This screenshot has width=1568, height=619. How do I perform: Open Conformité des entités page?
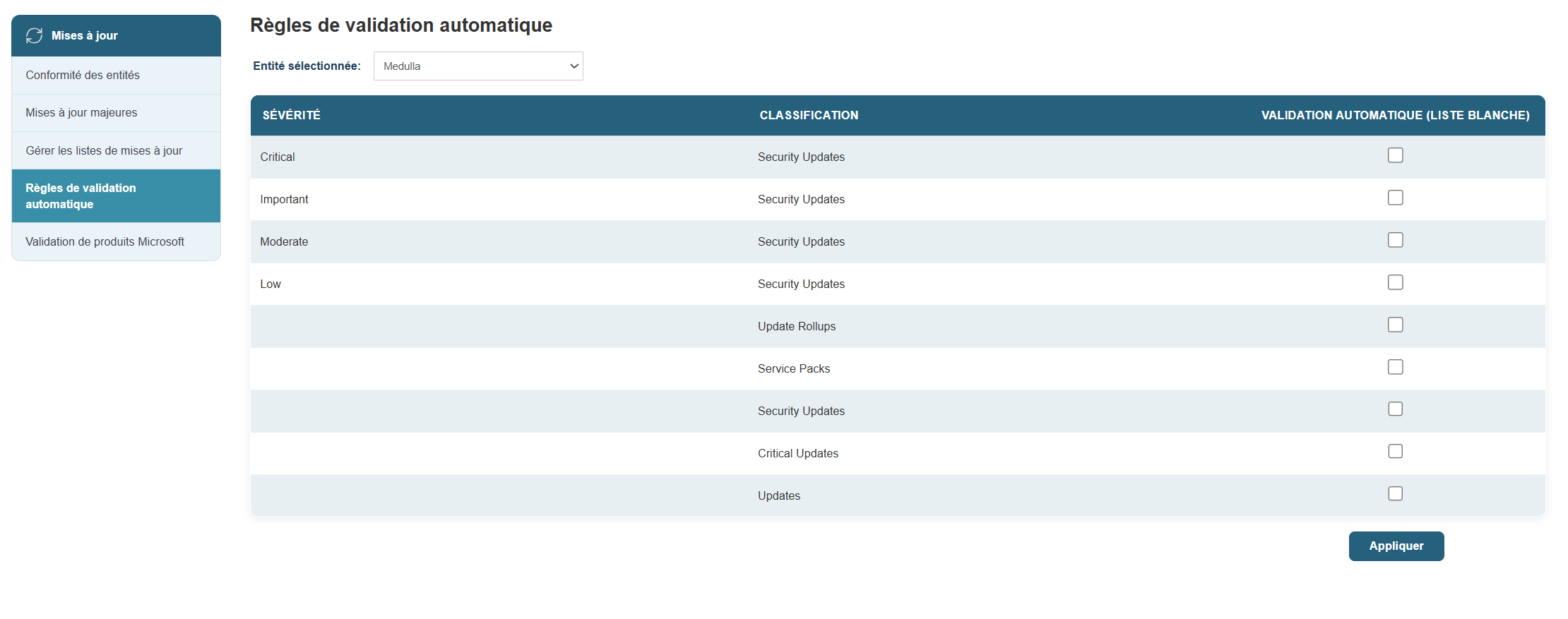click(x=83, y=75)
